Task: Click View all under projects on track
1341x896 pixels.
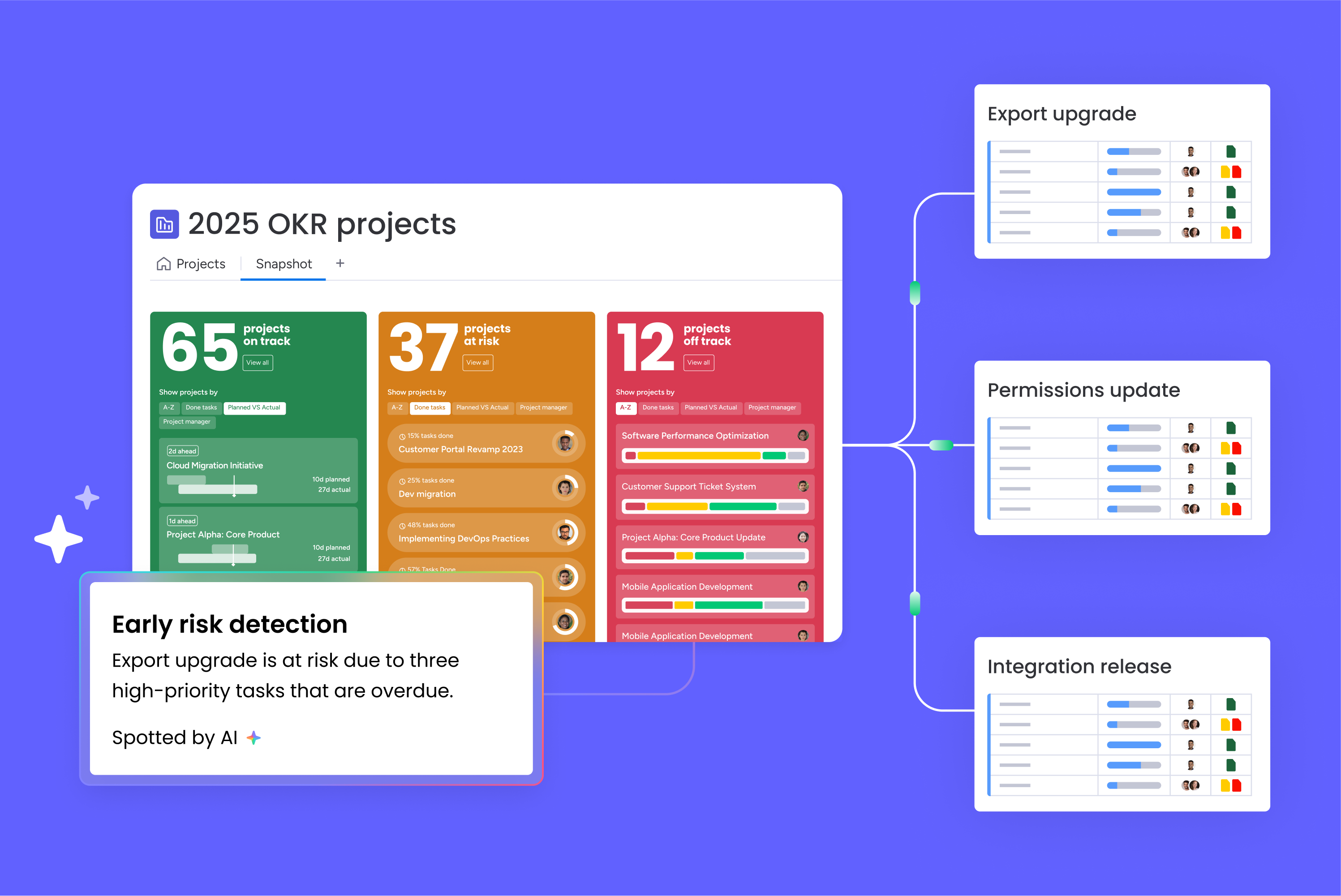Action: (257, 363)
